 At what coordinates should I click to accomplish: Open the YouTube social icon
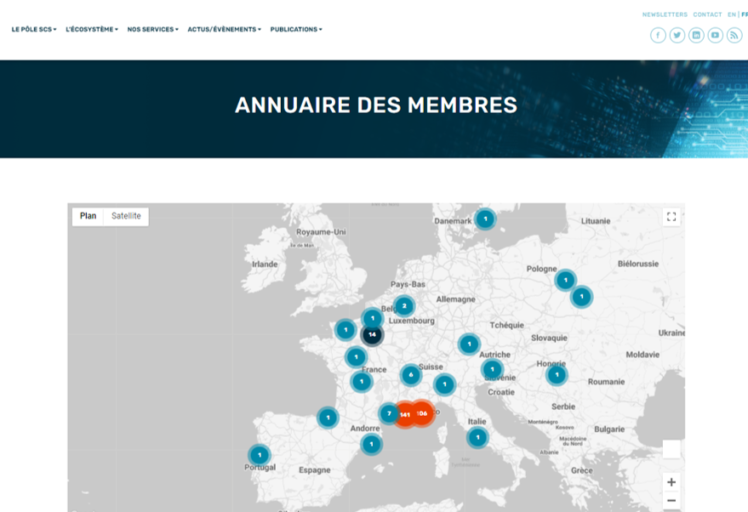[x=715, y=35]
